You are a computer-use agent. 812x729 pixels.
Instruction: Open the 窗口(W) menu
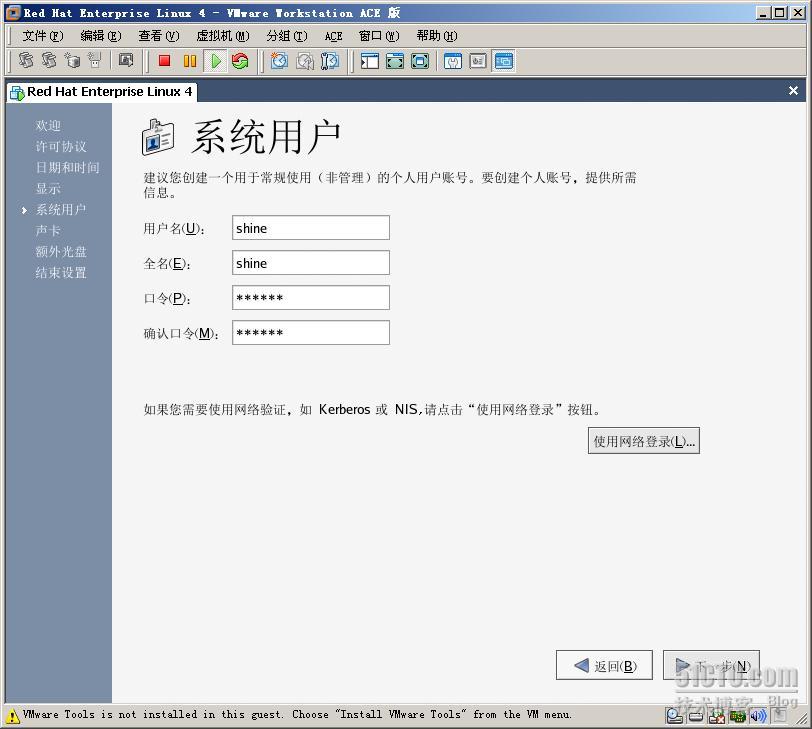pyautogui.click(x=379, y=36)
